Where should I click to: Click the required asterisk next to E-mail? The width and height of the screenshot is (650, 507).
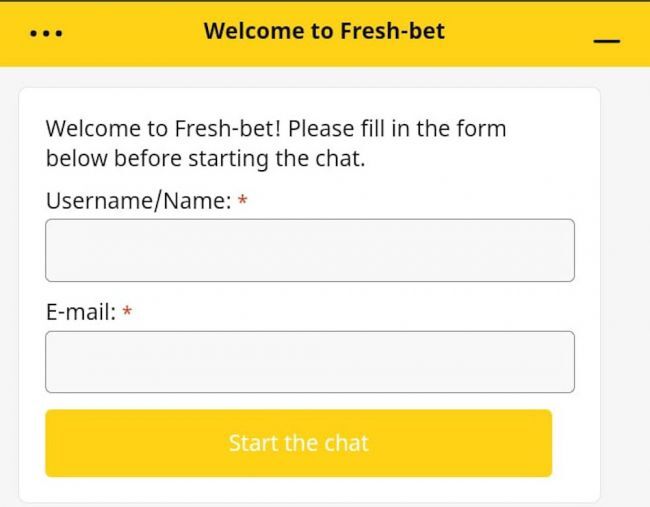127,314
